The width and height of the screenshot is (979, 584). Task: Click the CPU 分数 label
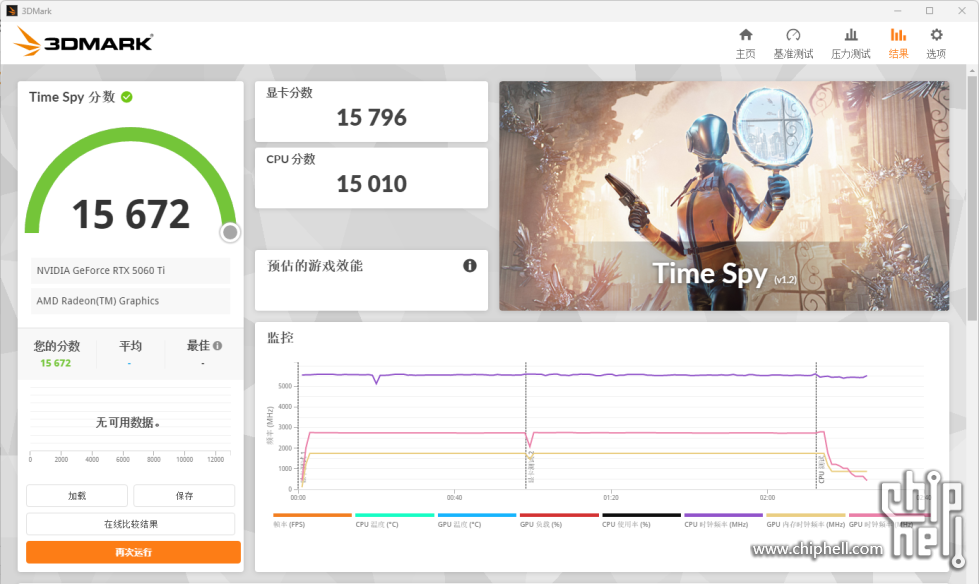(291, 159)
